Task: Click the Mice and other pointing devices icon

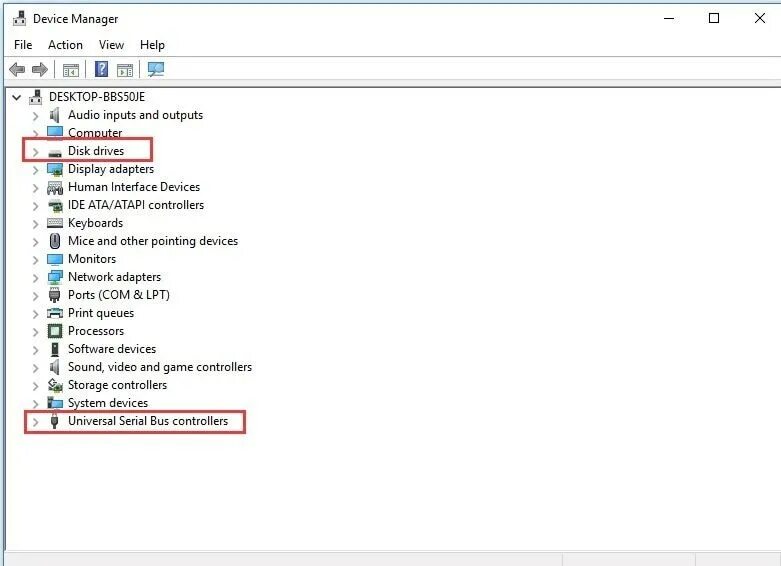Action: coord(55,241)
